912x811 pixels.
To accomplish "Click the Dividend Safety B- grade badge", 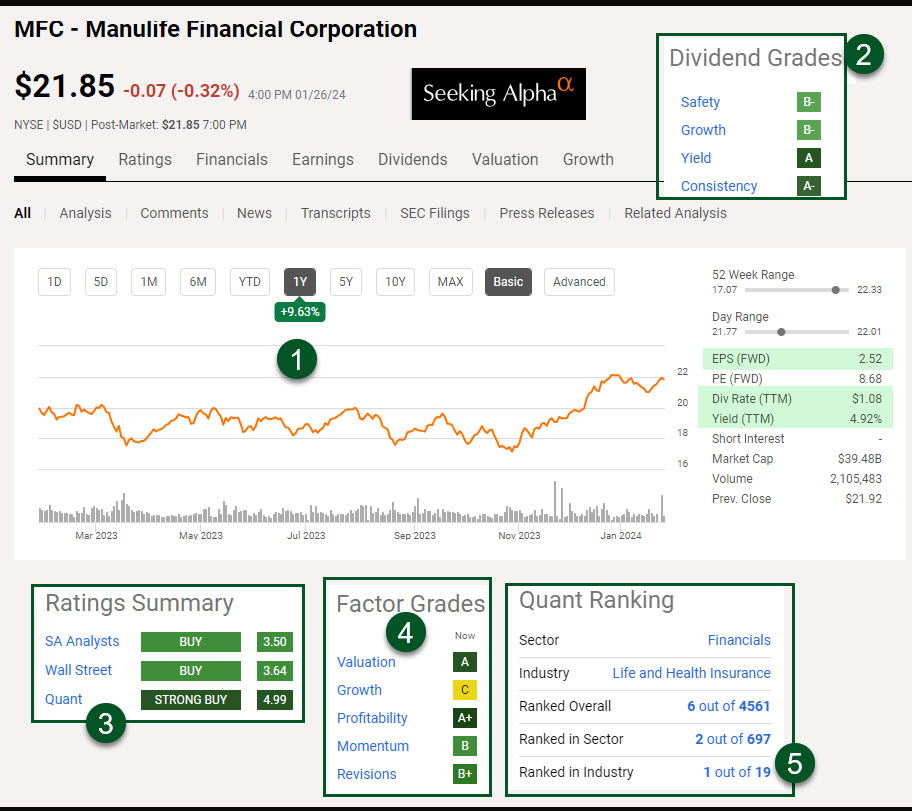I will 808,102.
